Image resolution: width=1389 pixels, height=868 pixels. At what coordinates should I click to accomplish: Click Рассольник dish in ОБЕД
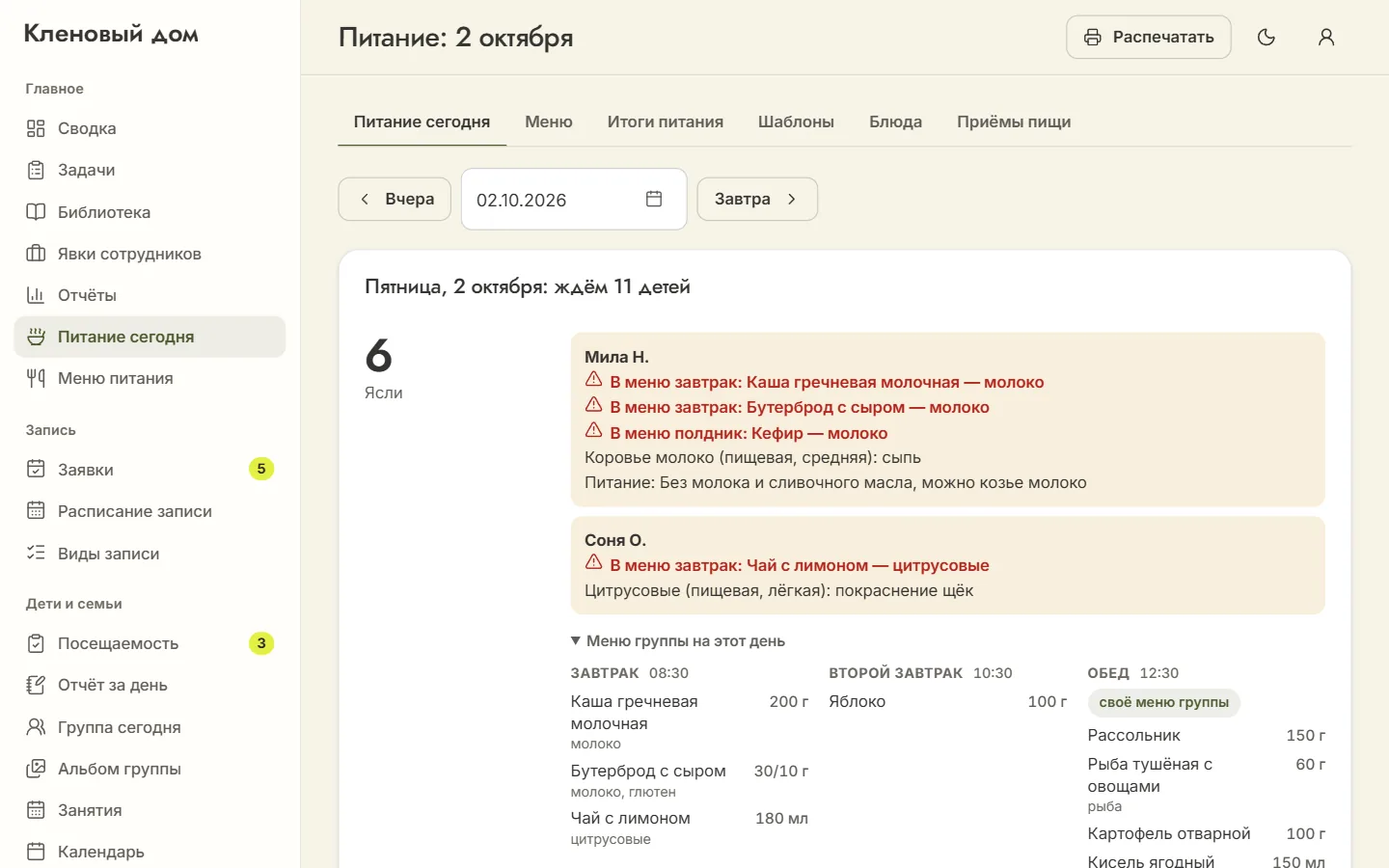(1133, 735)
